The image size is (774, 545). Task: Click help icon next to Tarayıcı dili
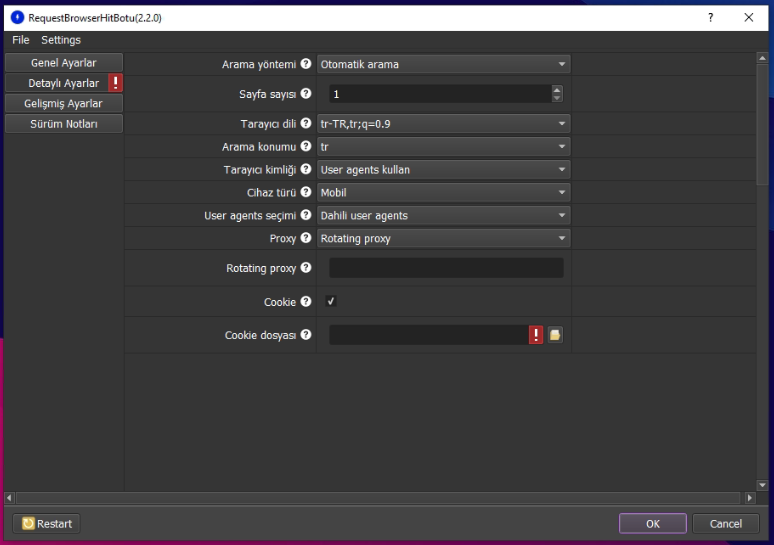coord(306,123)
